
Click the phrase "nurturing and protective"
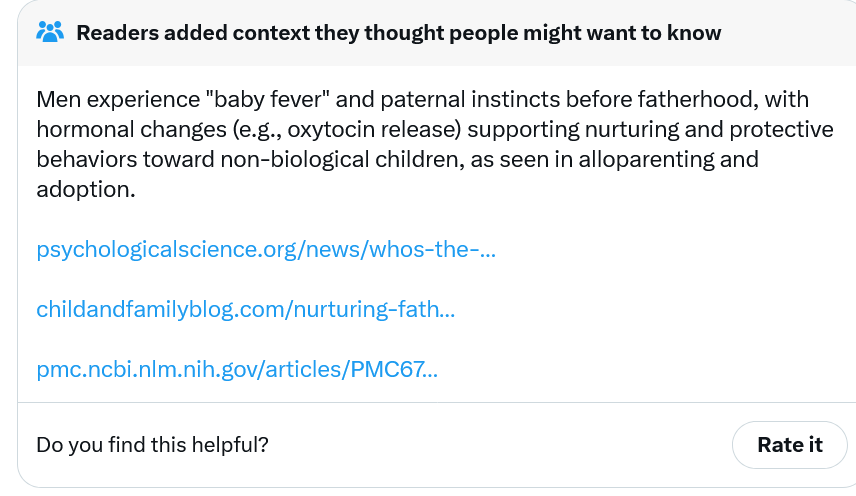[717, 130]
